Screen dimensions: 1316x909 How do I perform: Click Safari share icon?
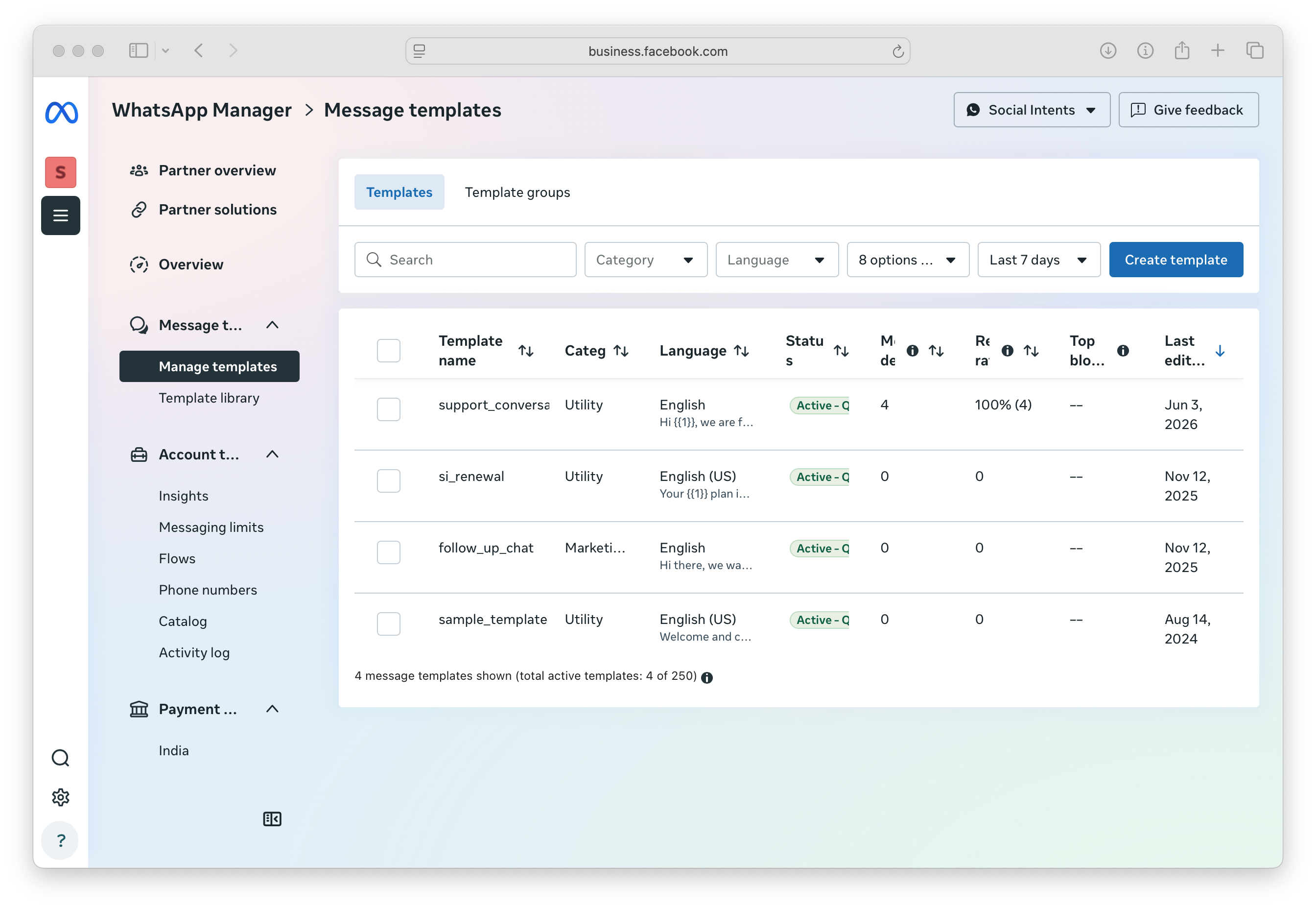pos(1182,50)
